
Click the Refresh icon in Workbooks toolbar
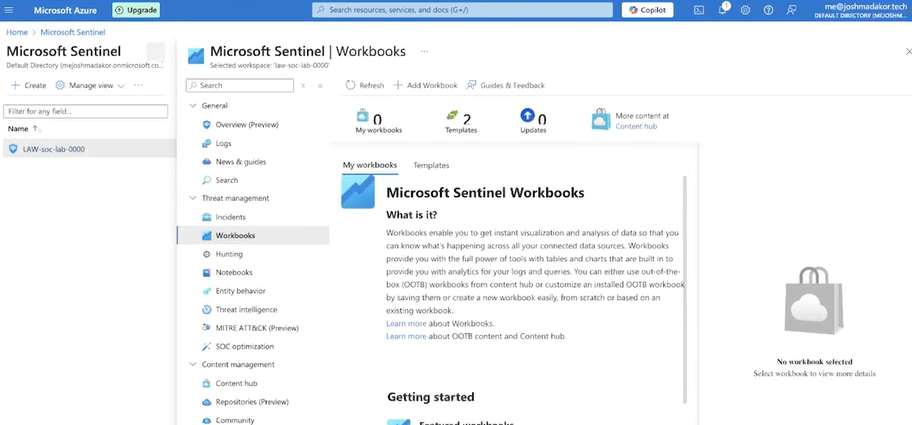point(350,86)
